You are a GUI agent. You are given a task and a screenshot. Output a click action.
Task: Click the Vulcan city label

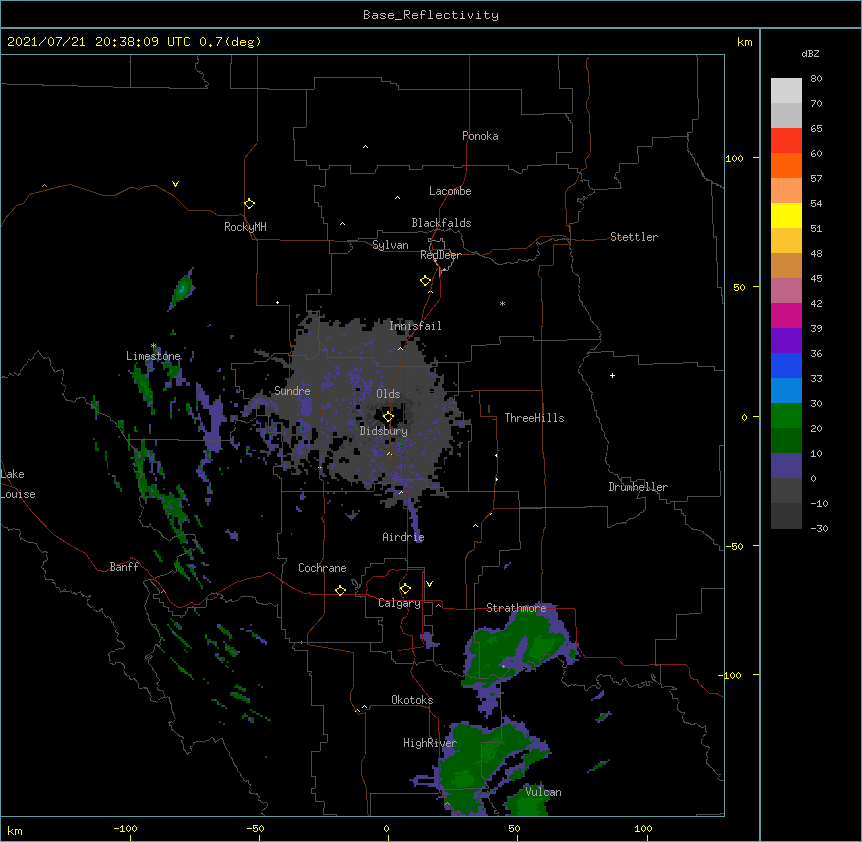coord(543,792)
